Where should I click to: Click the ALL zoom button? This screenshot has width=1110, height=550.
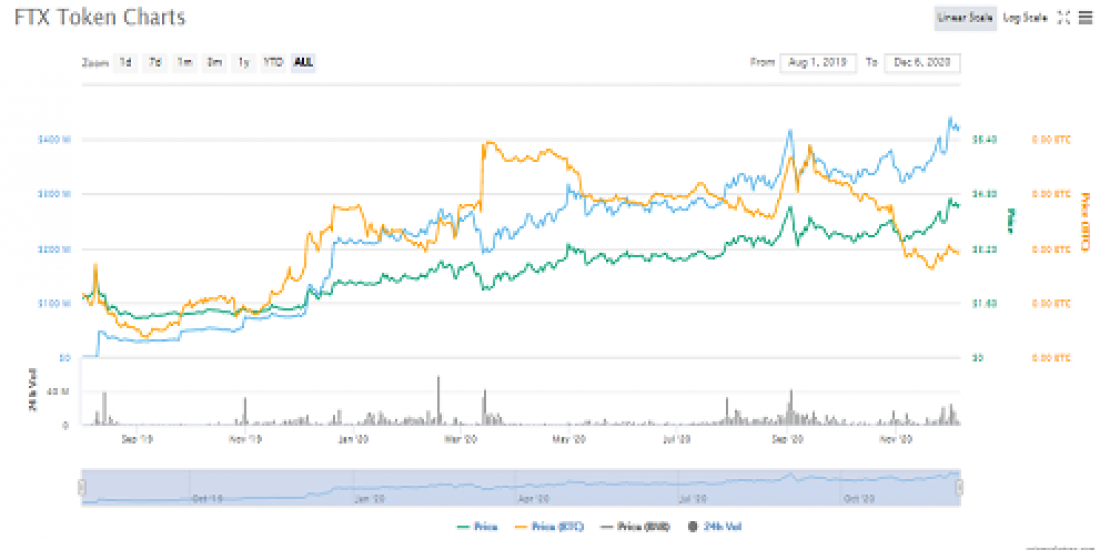303,62
